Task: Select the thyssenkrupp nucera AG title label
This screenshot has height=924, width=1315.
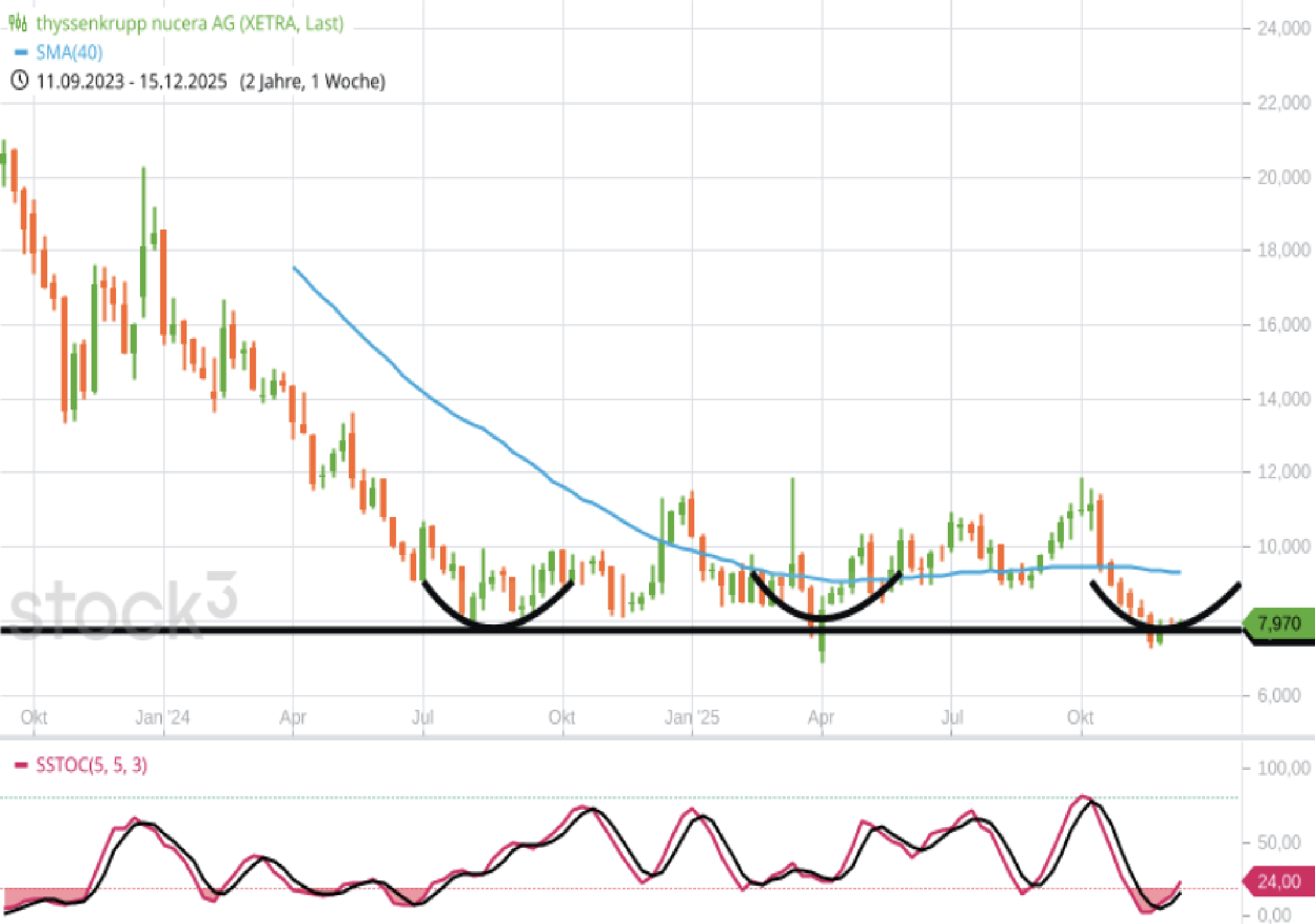Action: coord(190,23)
